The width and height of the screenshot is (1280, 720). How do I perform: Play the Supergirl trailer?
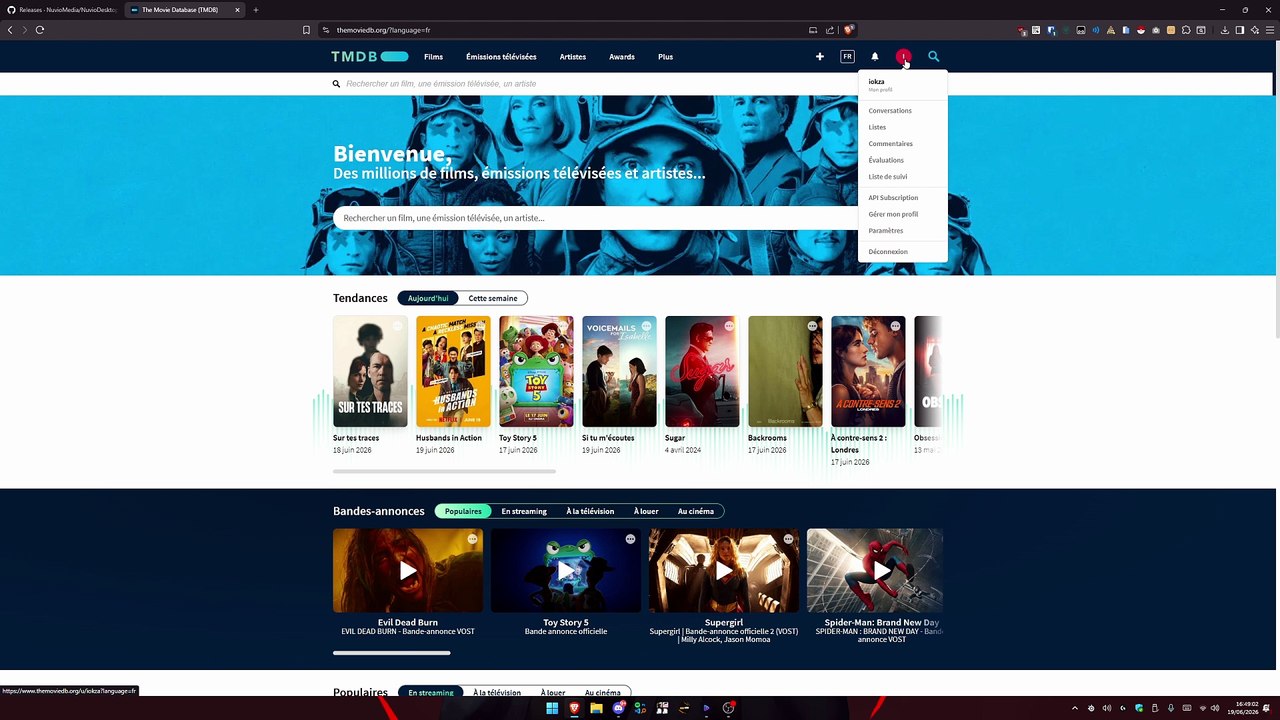click(724, 571)
